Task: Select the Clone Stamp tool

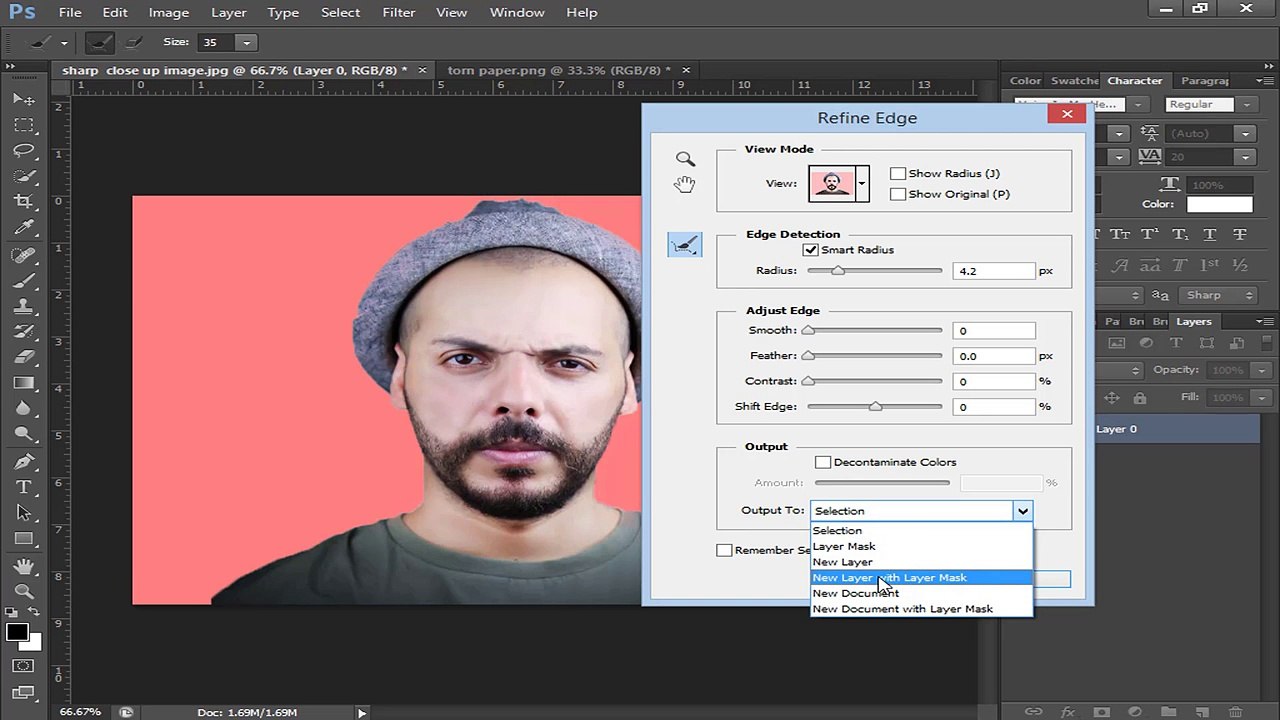Action: (24, 308)
